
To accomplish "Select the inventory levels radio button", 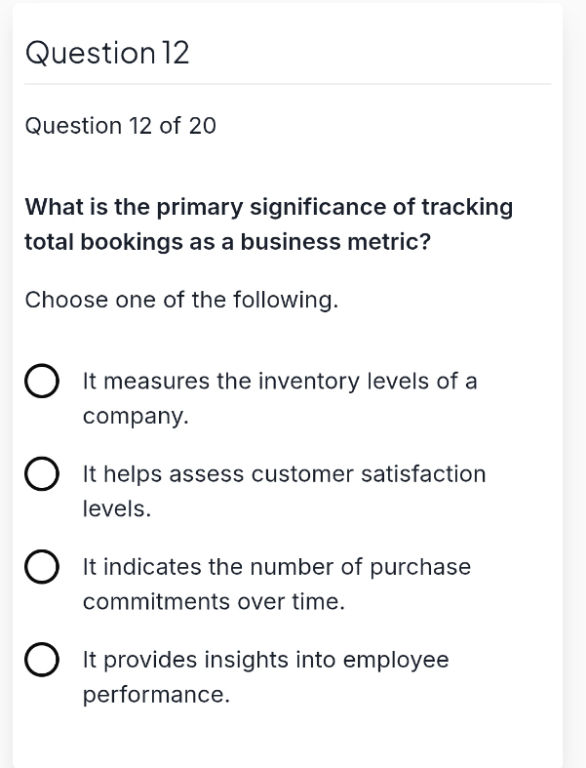I will [x=42, y=381].
